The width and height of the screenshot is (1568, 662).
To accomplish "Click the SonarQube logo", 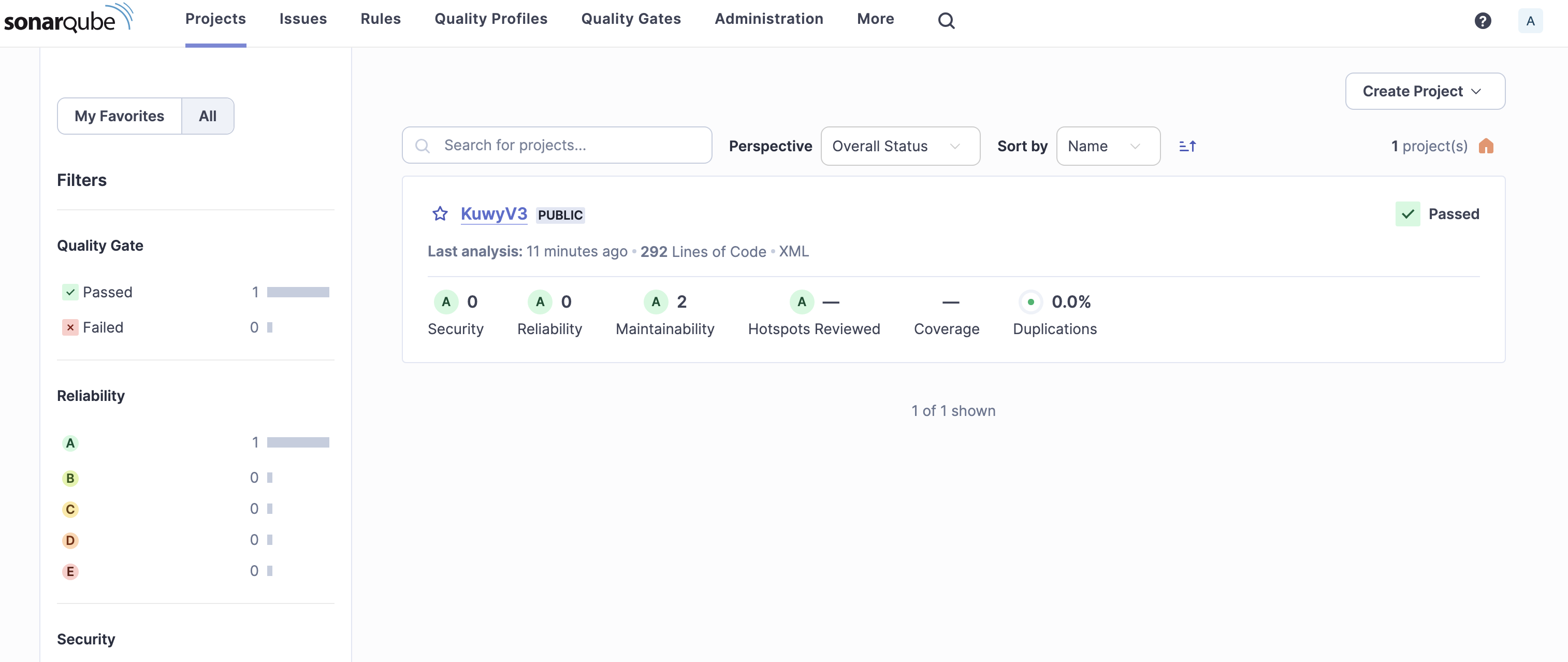I will (x=68, y=20).
